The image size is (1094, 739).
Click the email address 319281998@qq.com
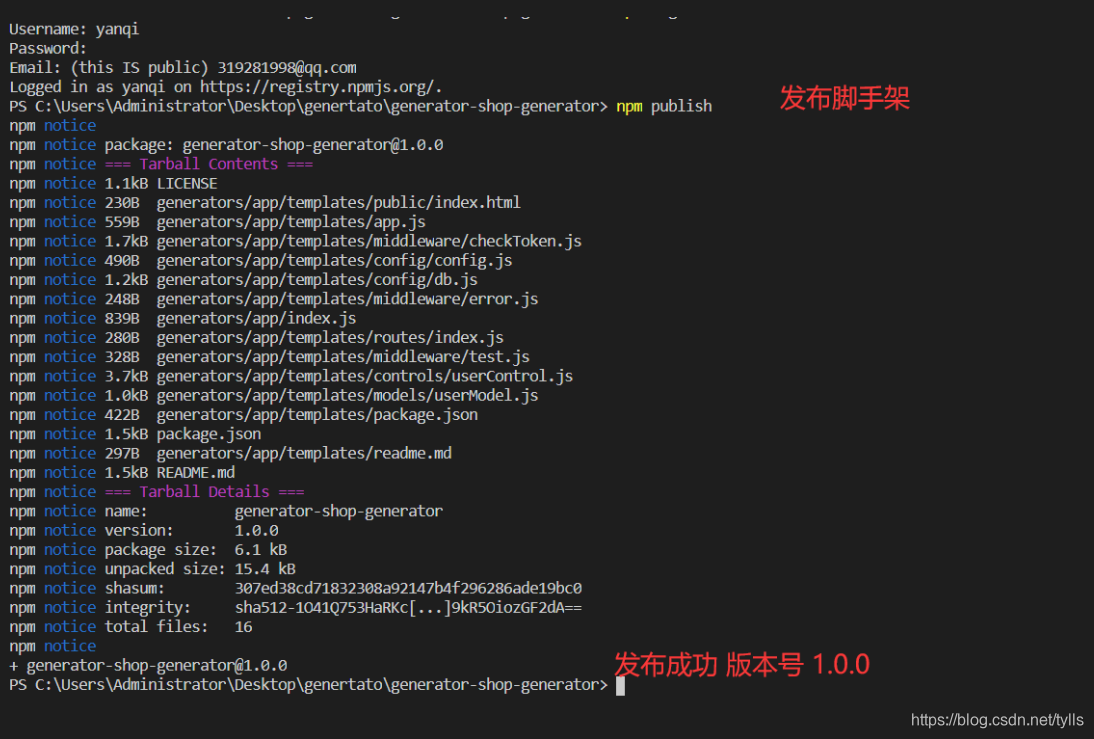pyautogui.click(x=287, y=68)
